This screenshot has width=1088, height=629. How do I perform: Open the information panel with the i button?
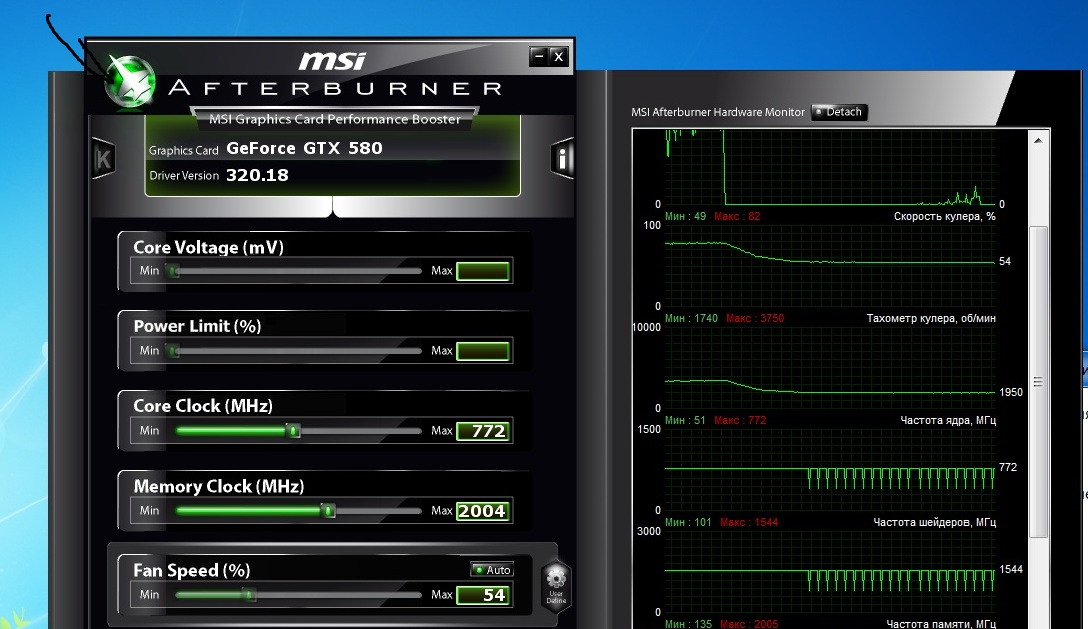[563, 159]
